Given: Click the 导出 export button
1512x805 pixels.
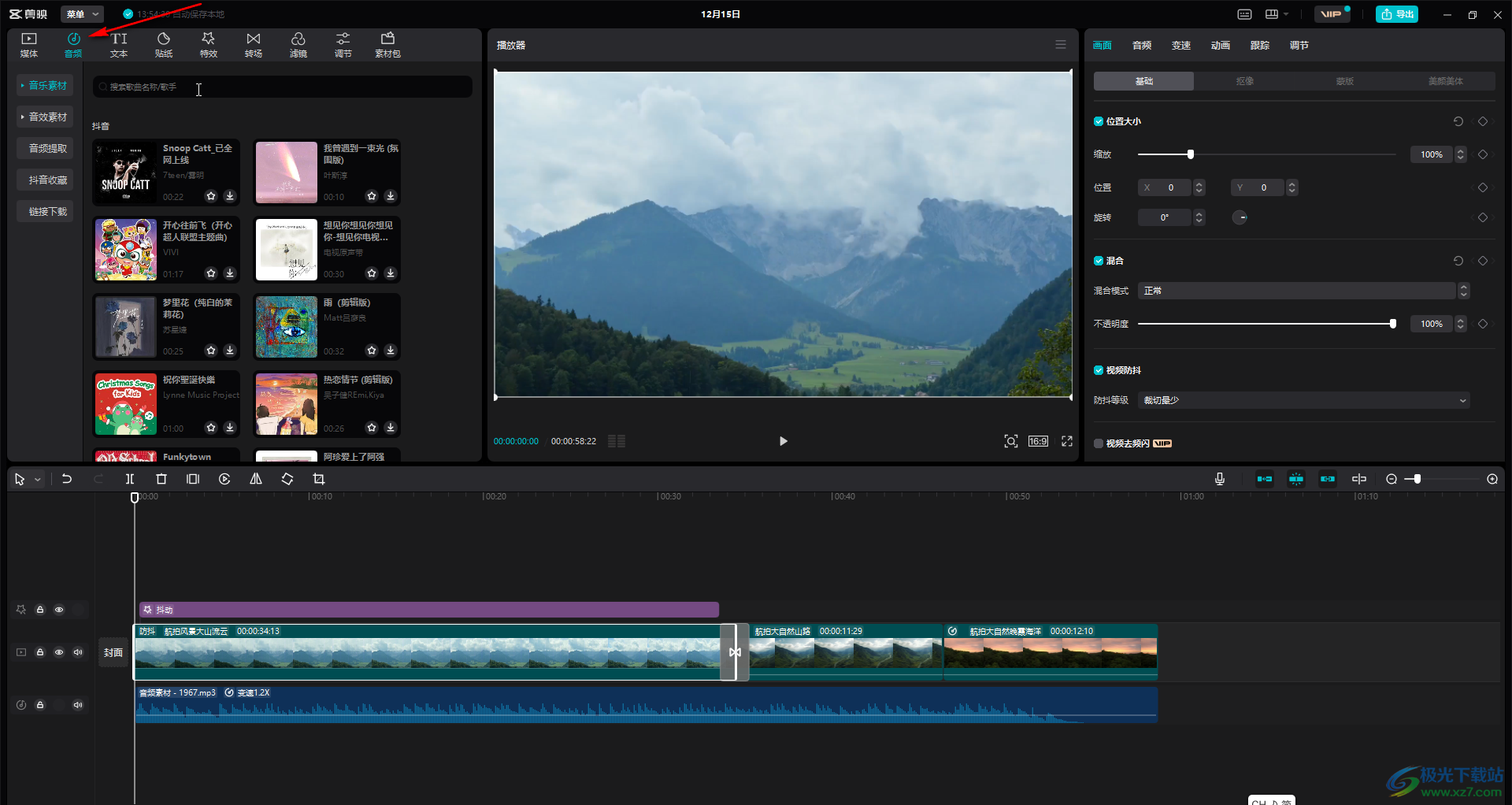Looking at the screenshot, I should pos(1397,14).
